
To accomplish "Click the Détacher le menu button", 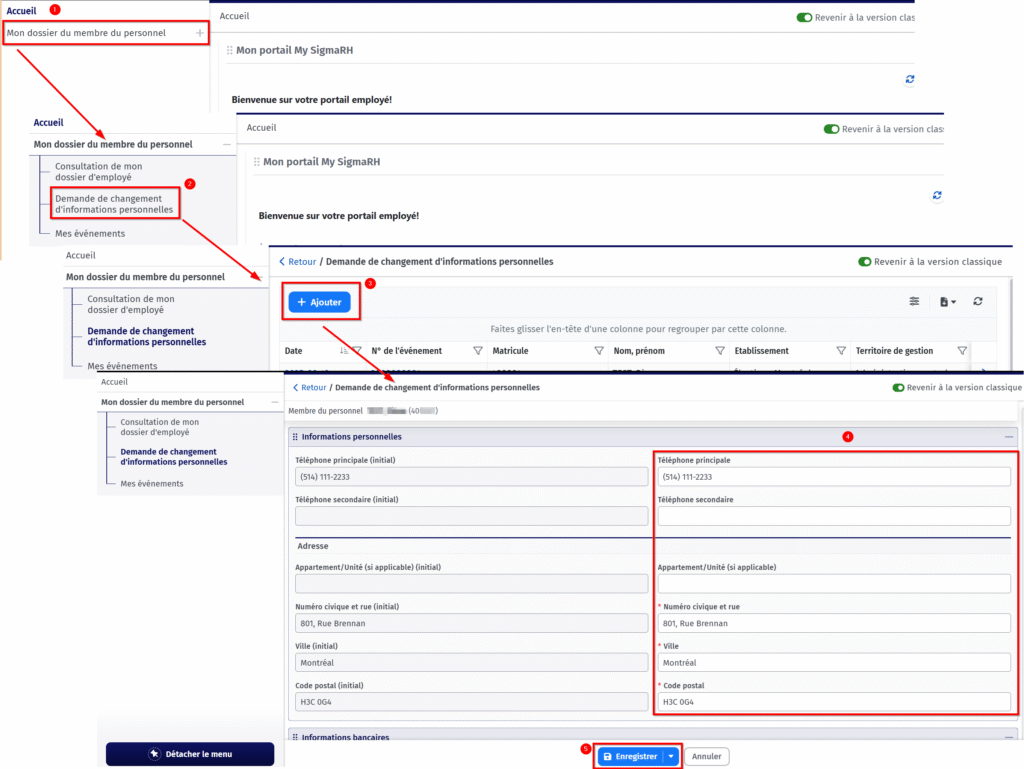I will point(190,754).
